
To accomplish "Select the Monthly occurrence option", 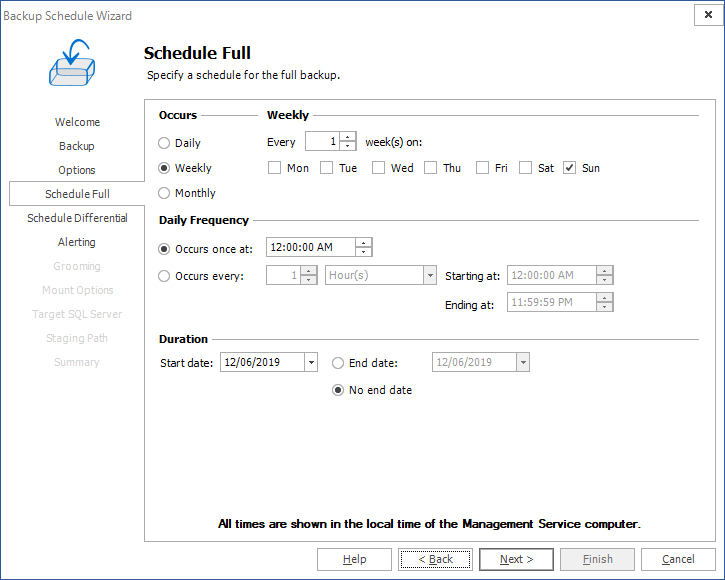I will click(165, 193).
